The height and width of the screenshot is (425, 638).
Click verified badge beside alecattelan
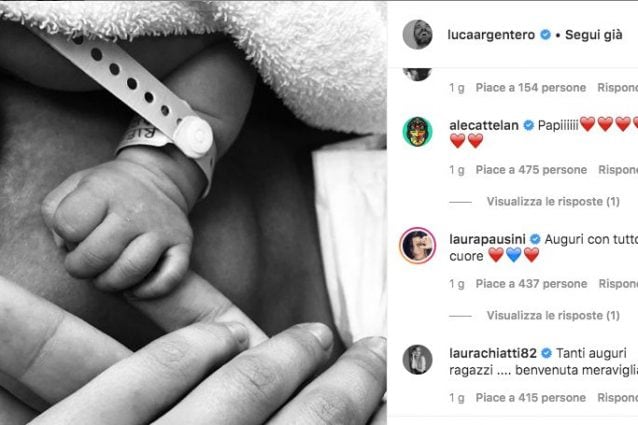tap(528, 126)
